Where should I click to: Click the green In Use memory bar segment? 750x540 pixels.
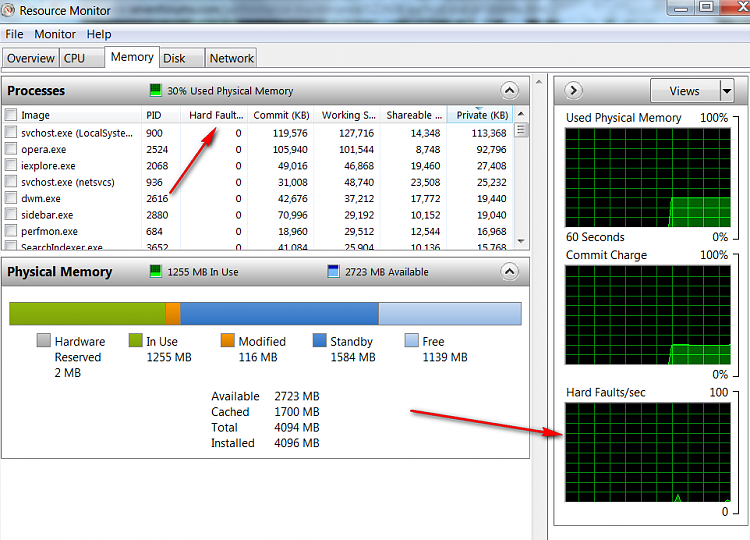(88, 313)
